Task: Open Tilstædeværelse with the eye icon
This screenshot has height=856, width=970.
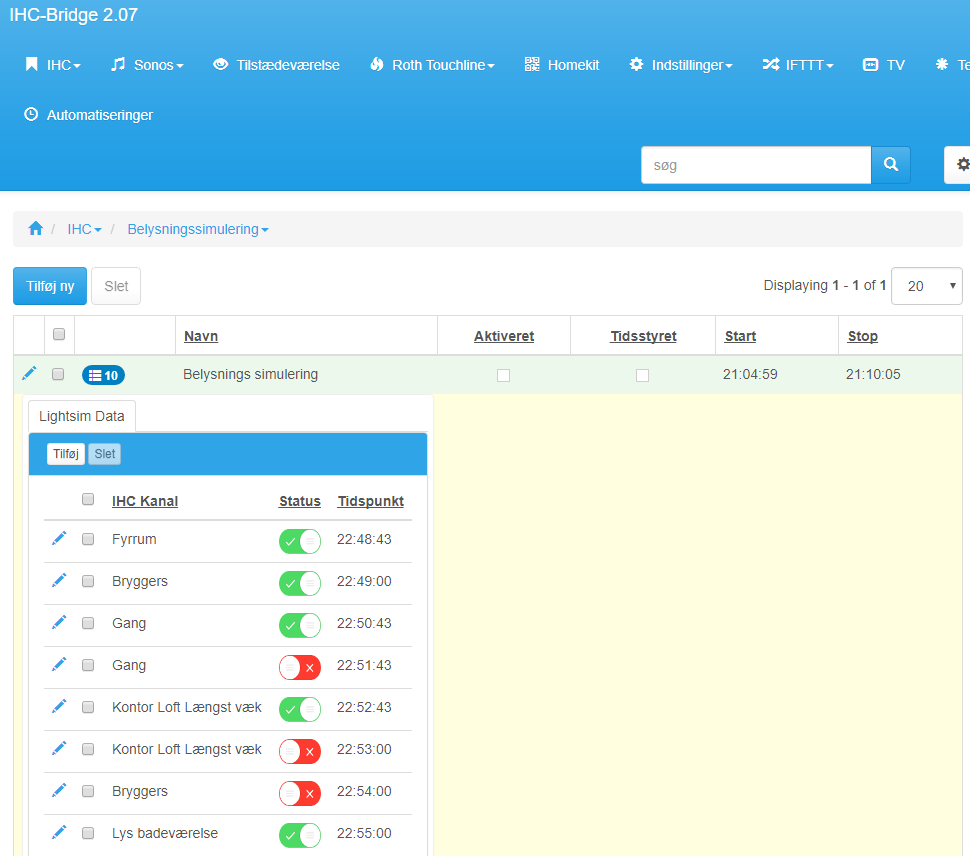Action: (276, 65)
